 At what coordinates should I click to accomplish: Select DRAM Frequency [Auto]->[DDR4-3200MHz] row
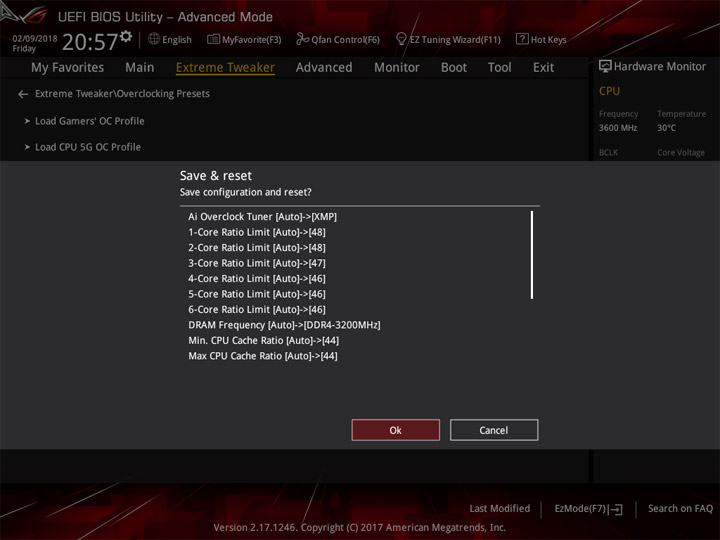point(284,325)
